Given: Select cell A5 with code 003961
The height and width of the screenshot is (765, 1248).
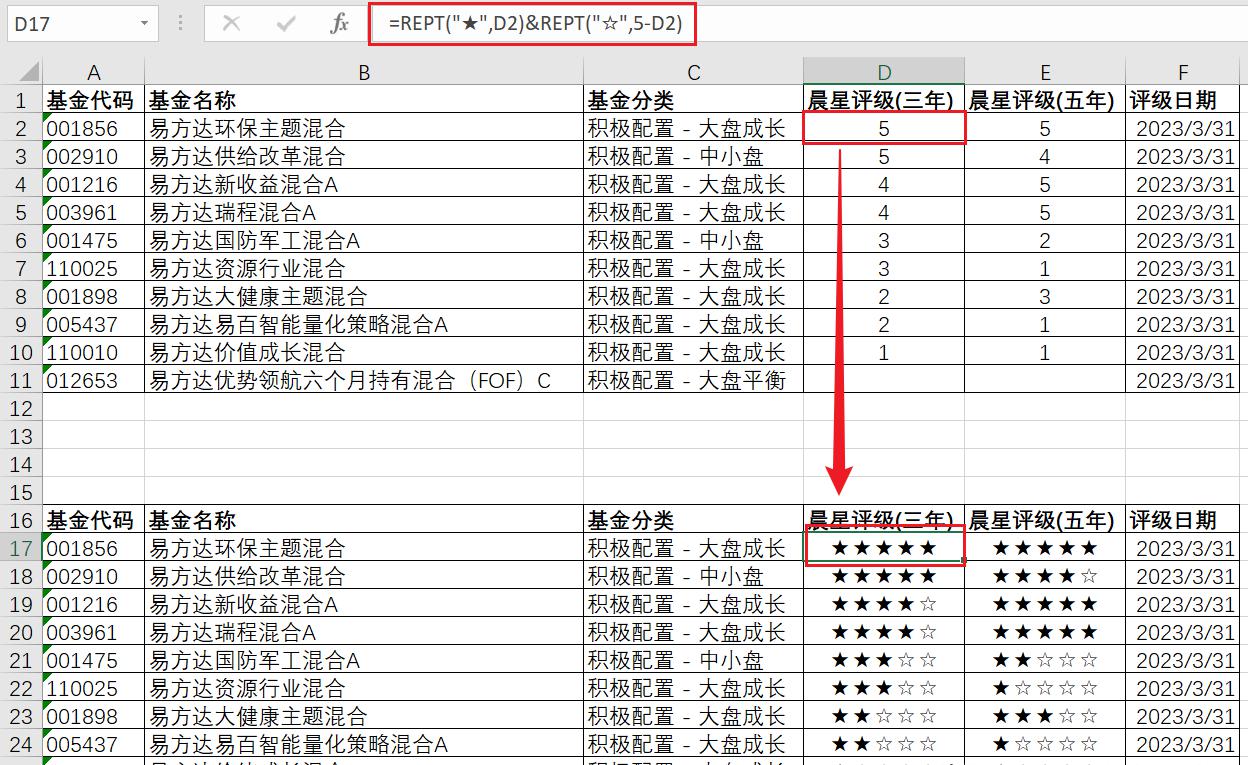Looking at the screenshot, I should point(94,212).
